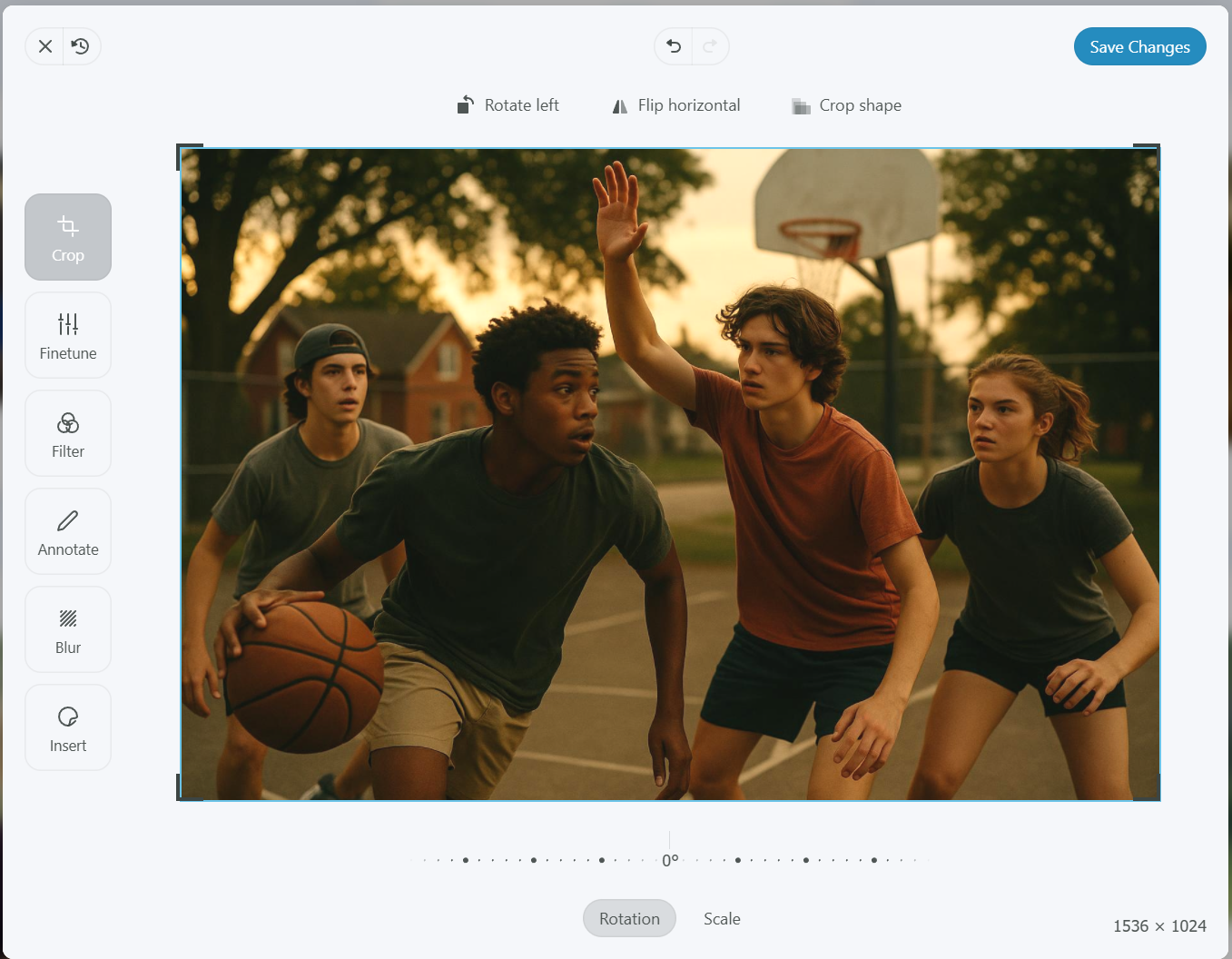Click the basketball in the photo
The width and height of the screenshot is (1232, 959).
click(x=302, y=677)
